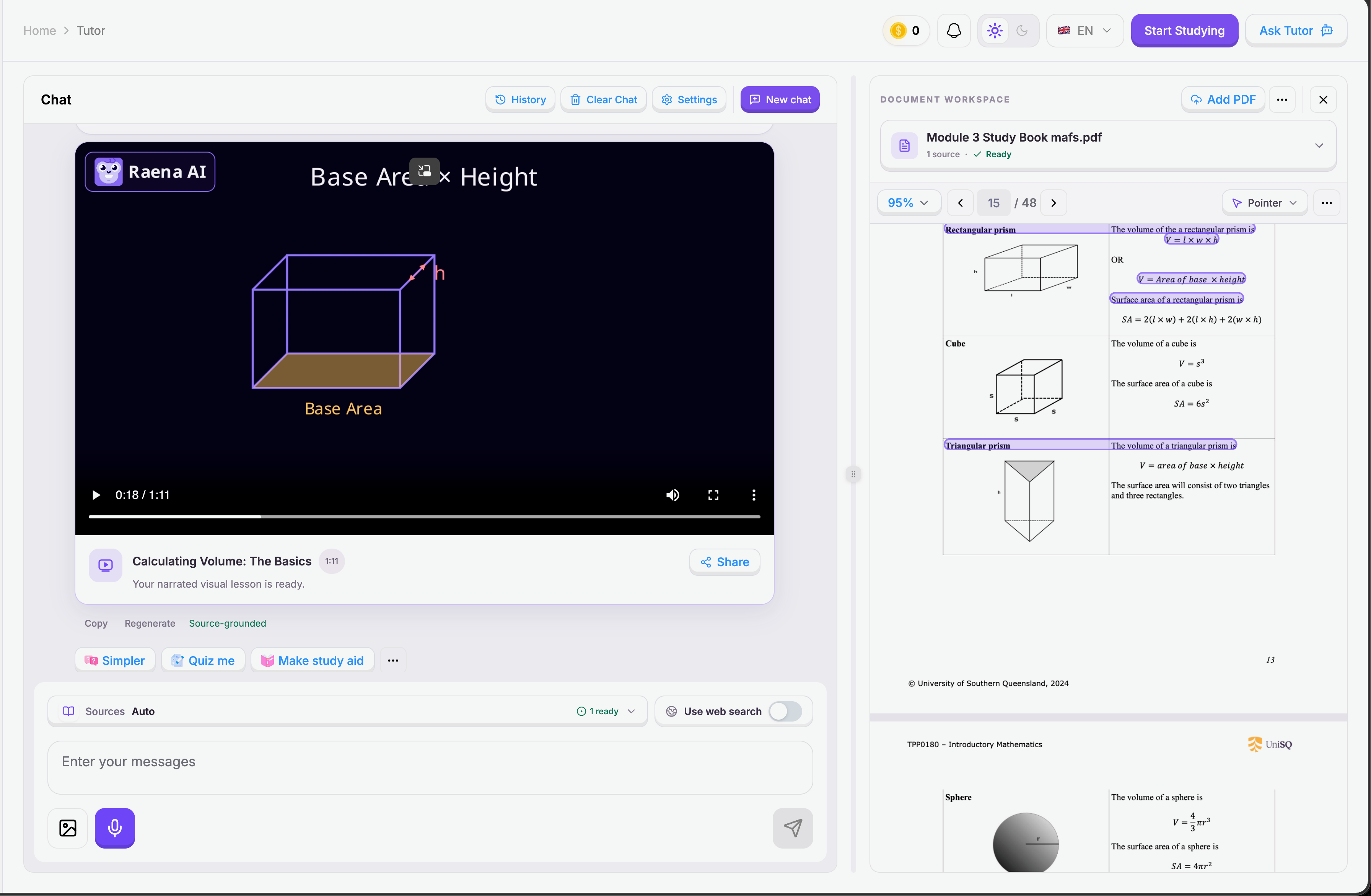Start a New chat
The width and height of the screenshot is (1371, 896).
pos(780,100)
